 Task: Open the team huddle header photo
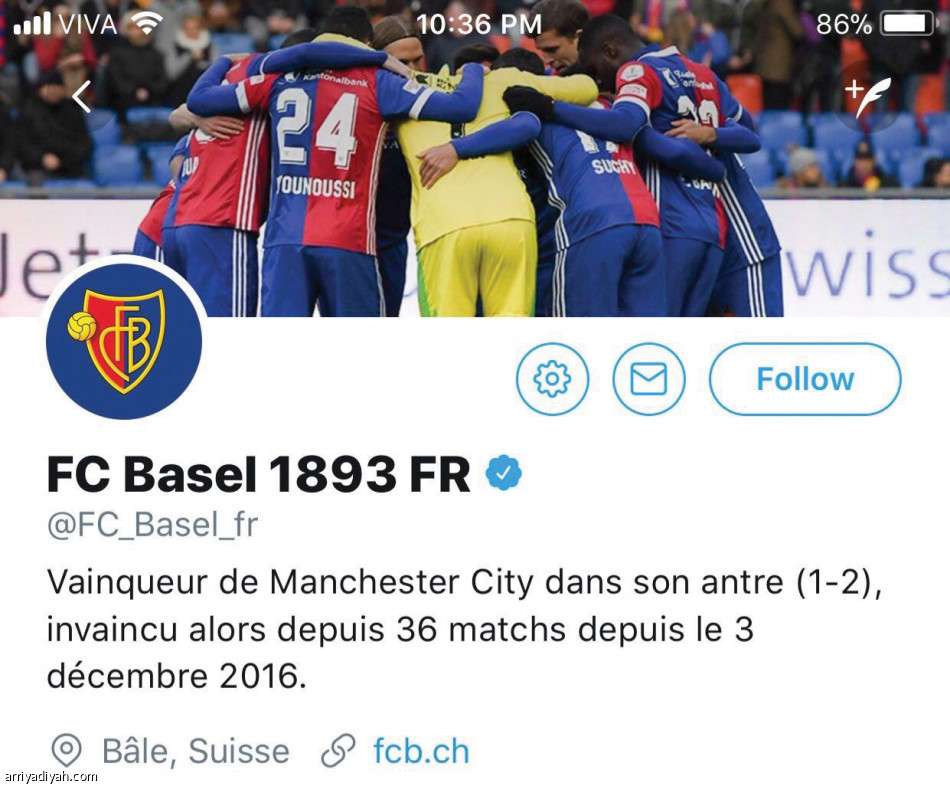(x=475, y=158)
